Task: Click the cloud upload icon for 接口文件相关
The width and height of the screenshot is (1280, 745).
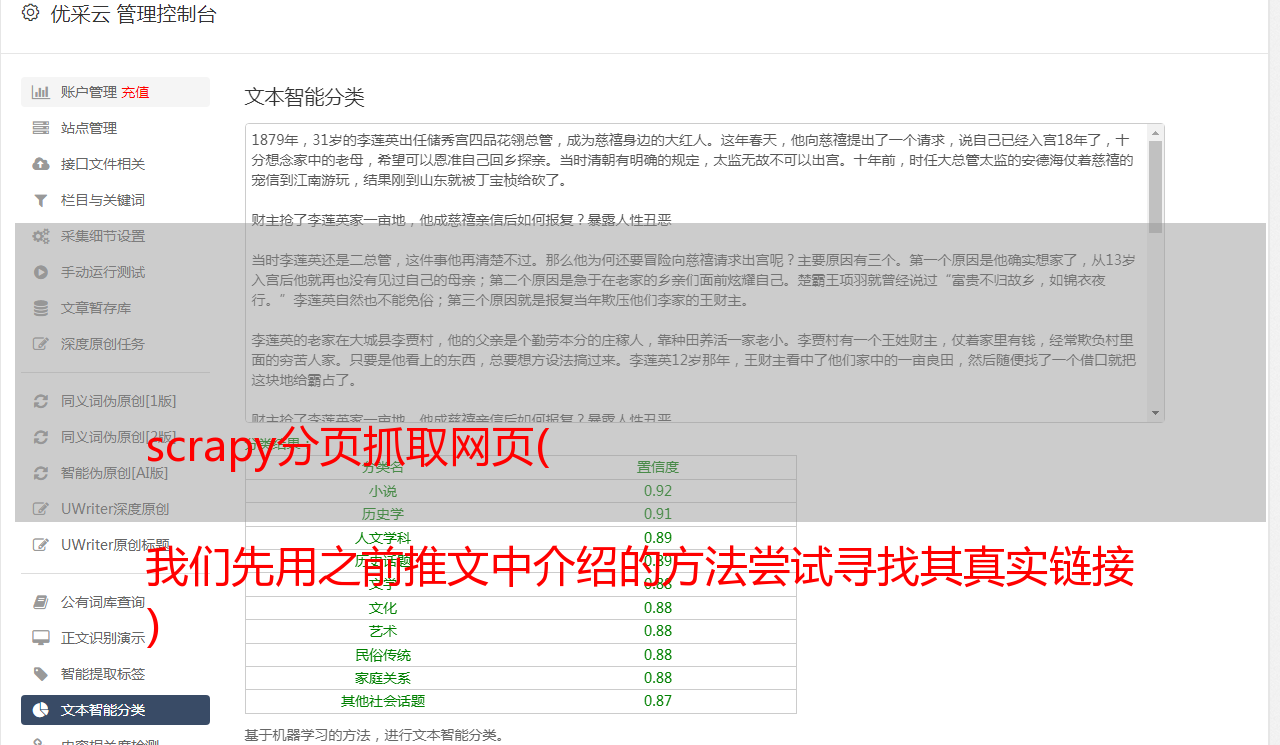Action: click(x=41, y=164)
